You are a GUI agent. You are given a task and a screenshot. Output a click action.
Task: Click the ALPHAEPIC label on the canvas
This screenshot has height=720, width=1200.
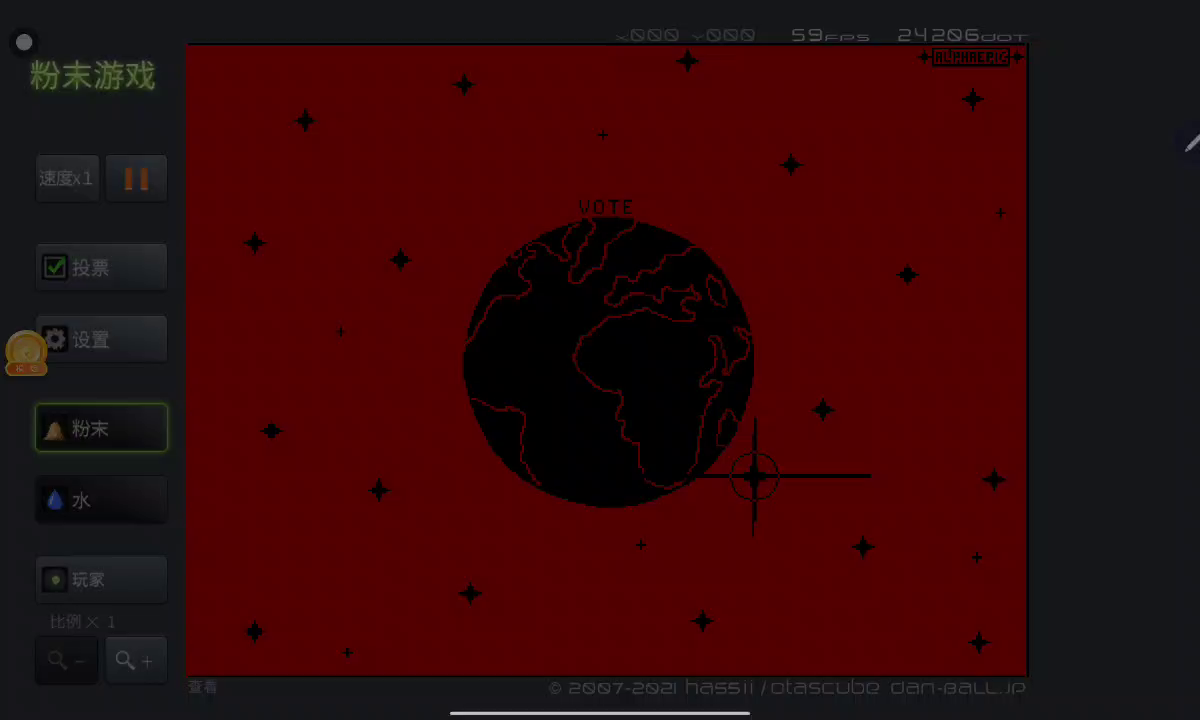pyautogui.click(x=970, y=57)
